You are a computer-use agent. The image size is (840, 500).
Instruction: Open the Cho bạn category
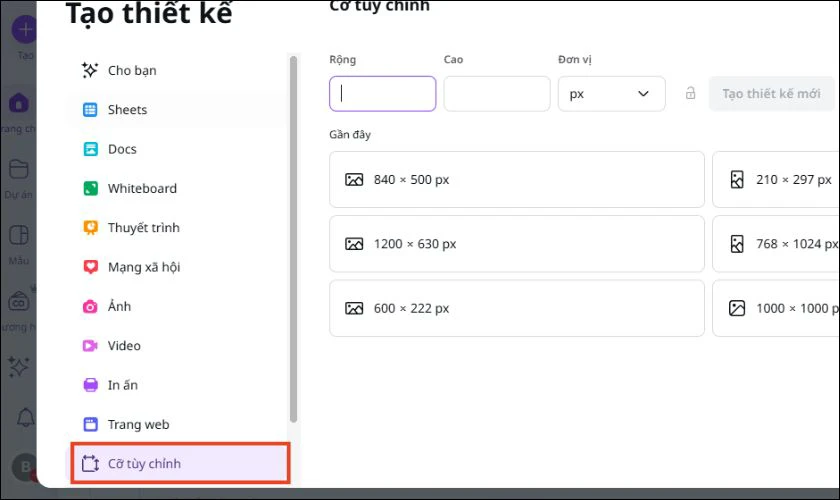tap(176, 71)
